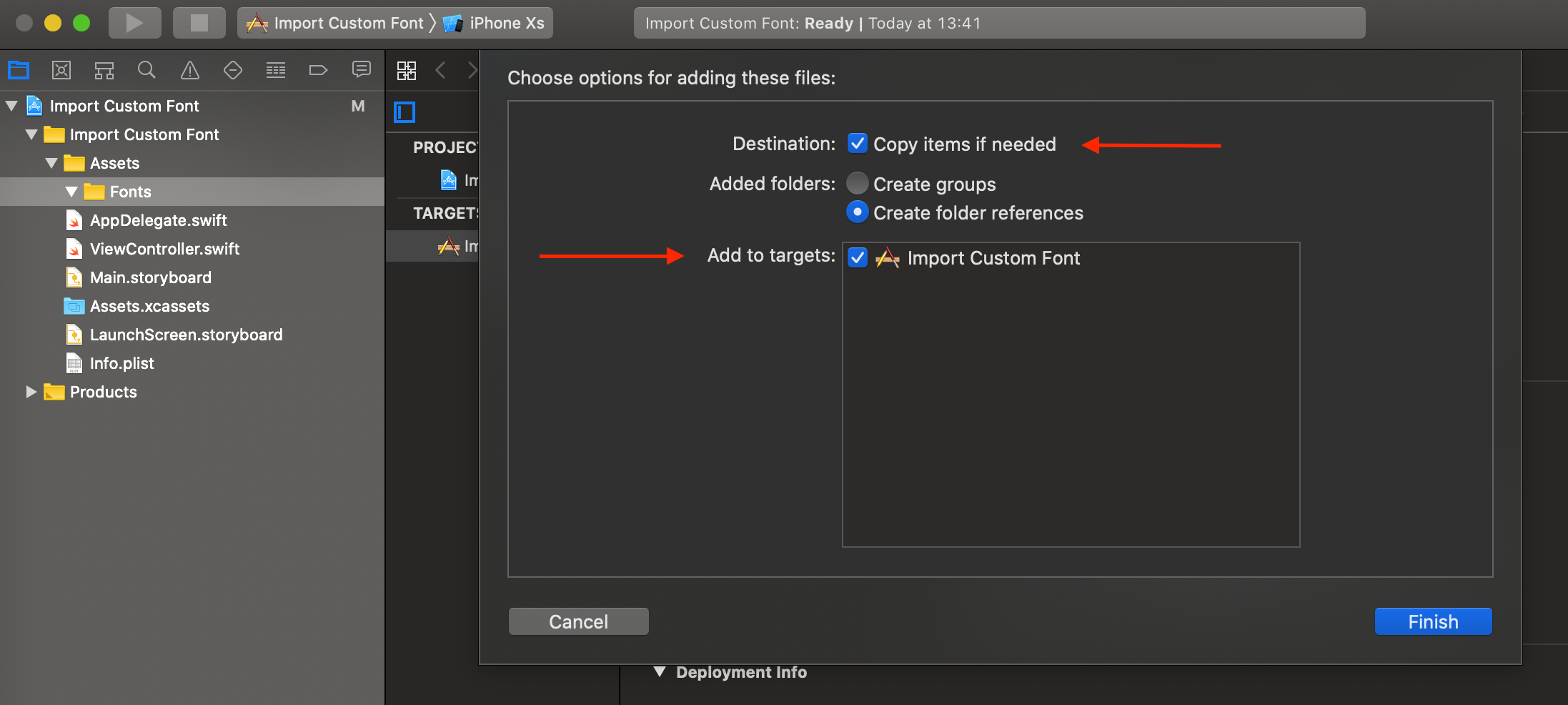Click the Finish button
Viewport: 1568px width, 705px height.
1434,621
